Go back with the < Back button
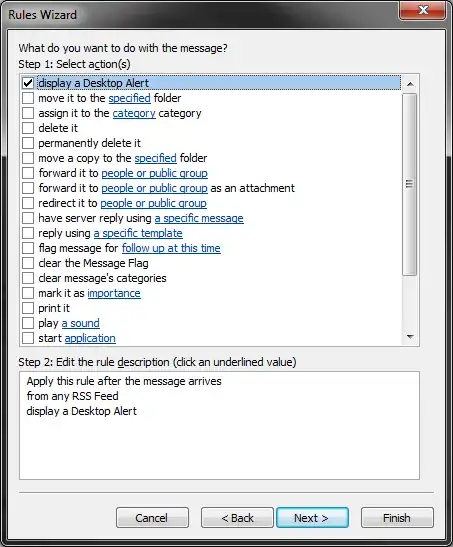 pos(237,518)
